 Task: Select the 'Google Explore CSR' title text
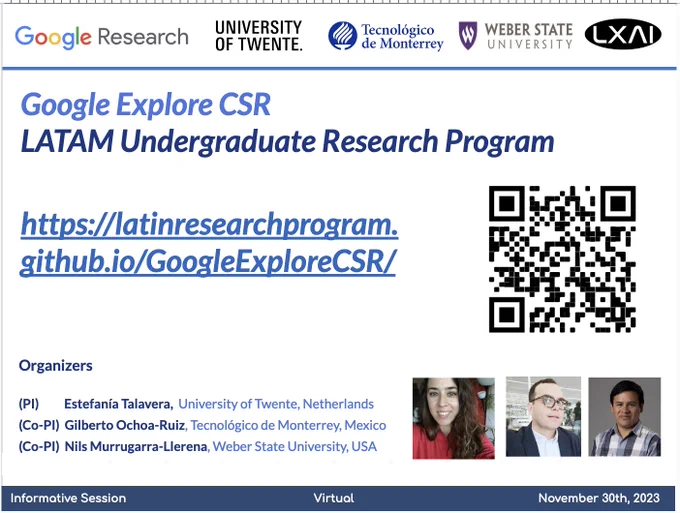point(146,105)
